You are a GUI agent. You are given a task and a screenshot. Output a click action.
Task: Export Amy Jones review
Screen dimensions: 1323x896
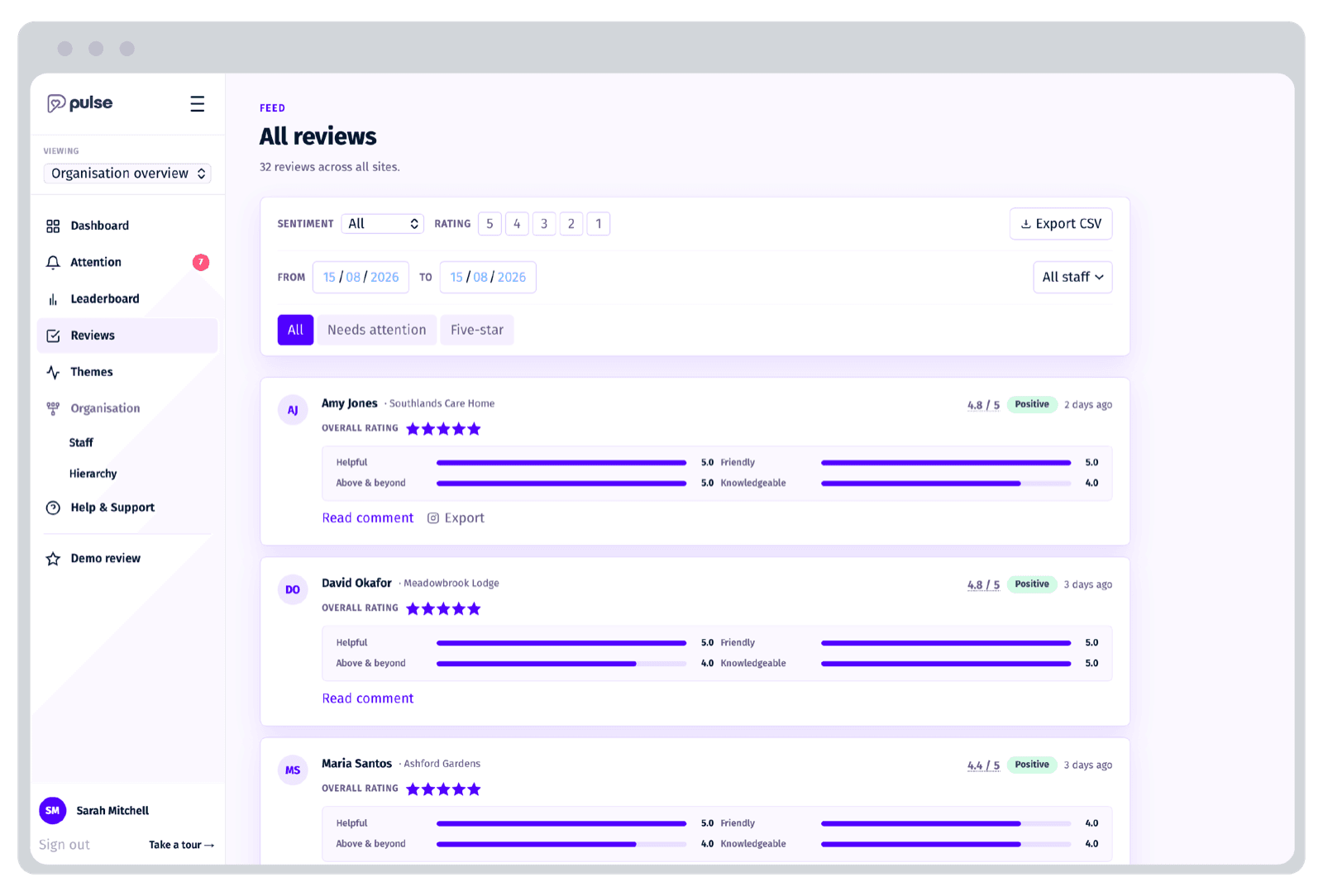pos(456,518)
